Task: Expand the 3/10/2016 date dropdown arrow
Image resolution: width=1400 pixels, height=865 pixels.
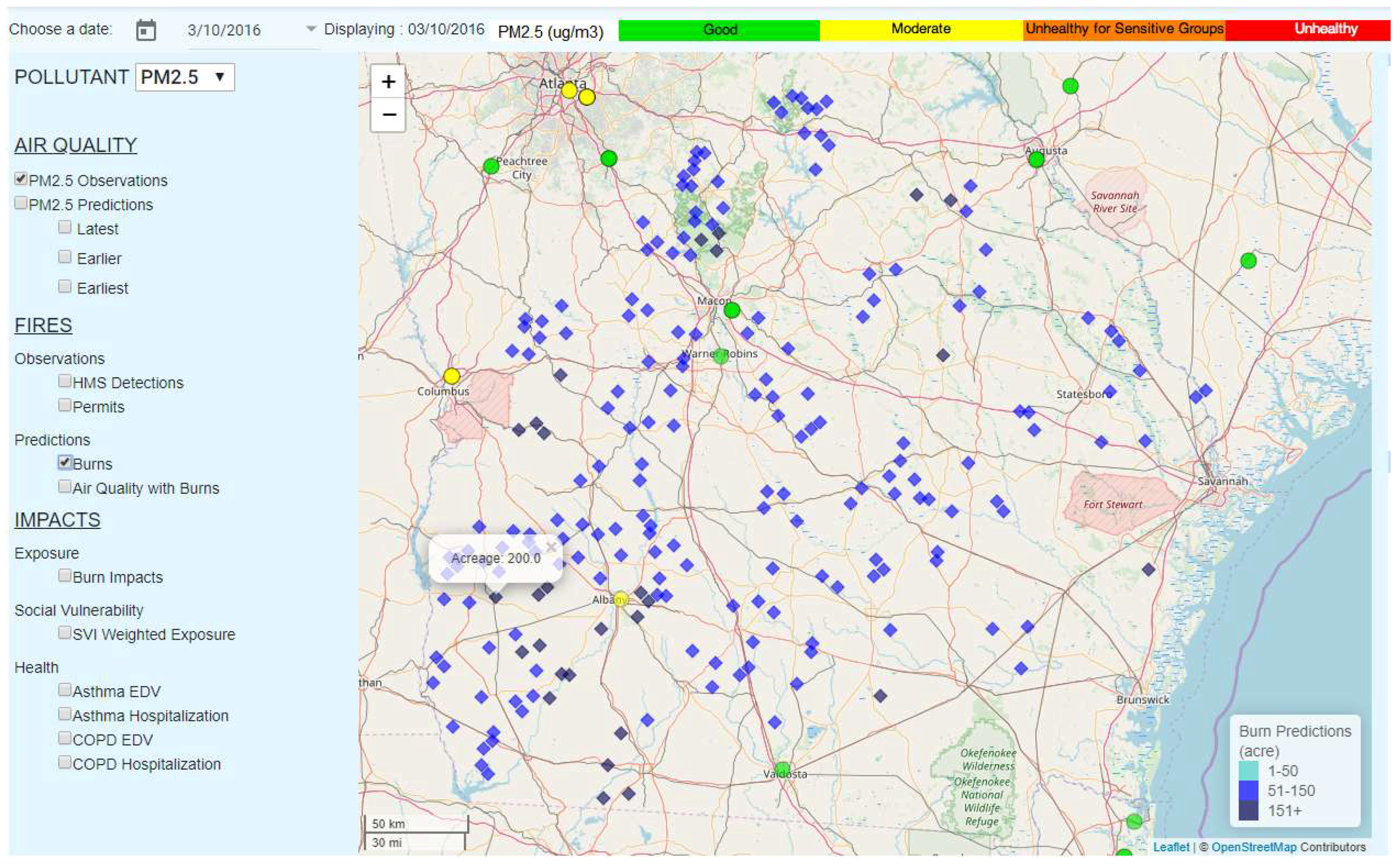Action: [x=311, y=29]
